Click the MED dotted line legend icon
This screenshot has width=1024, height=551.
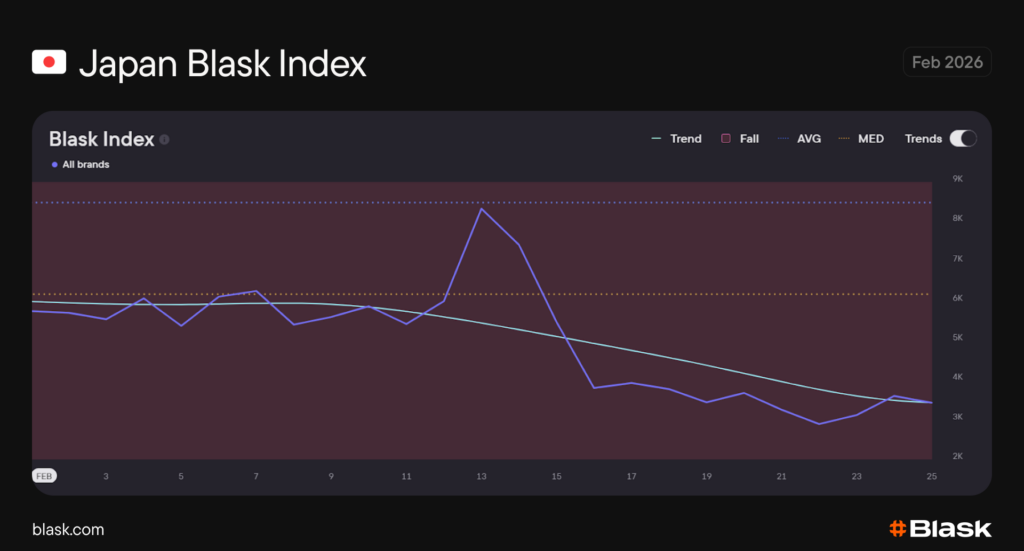(x=844, y=139)
